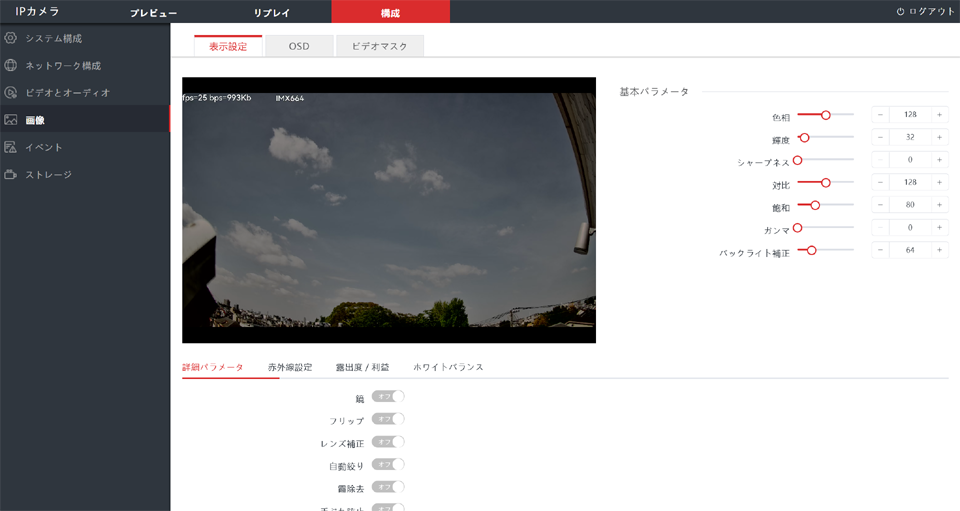Click the ネットワーク構成 globe icon
Image resolution: width=960 pixels, height=511 pixels.
click(11, 65)
